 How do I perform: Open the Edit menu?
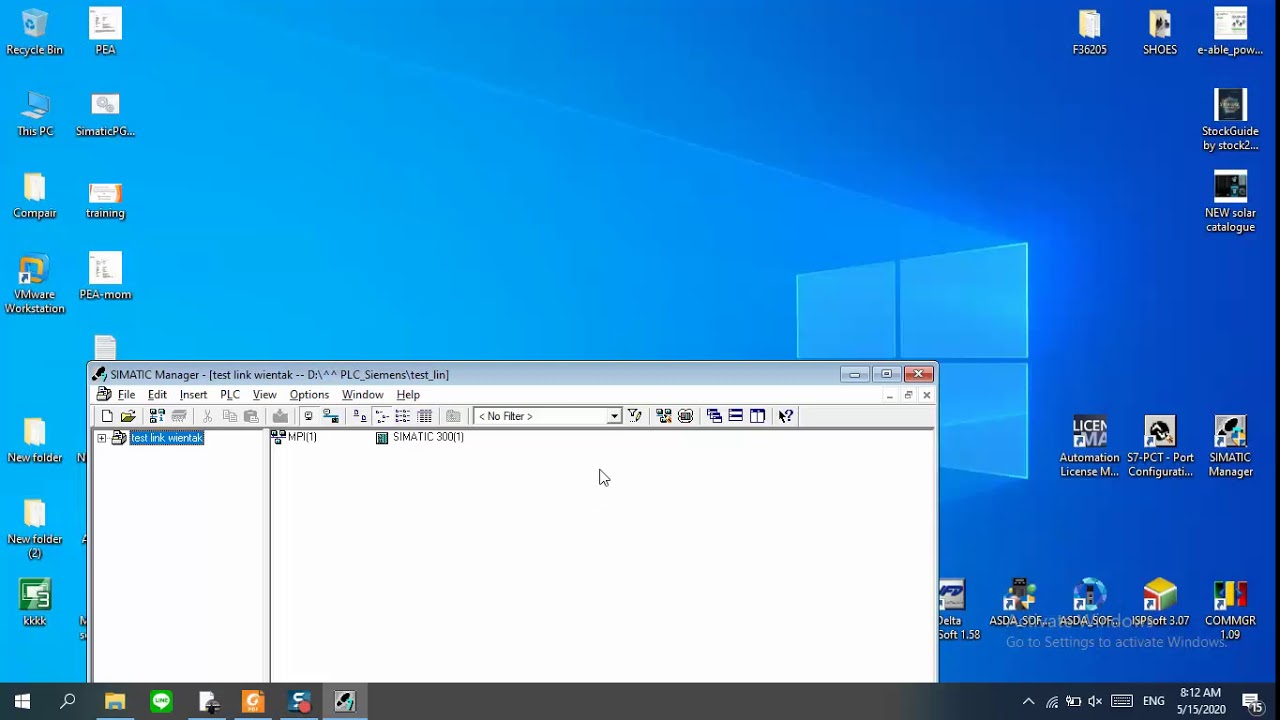[157, 395]
